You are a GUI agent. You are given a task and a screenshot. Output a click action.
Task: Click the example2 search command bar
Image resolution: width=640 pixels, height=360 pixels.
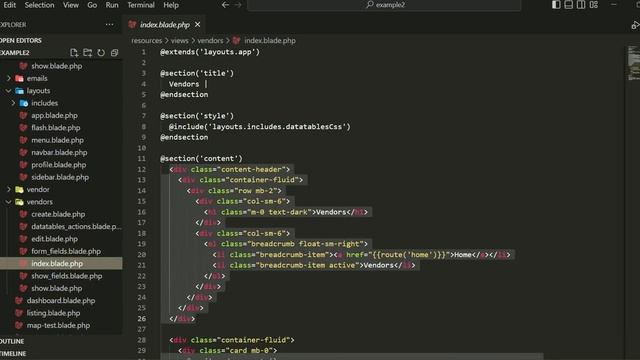click(384, 5)
